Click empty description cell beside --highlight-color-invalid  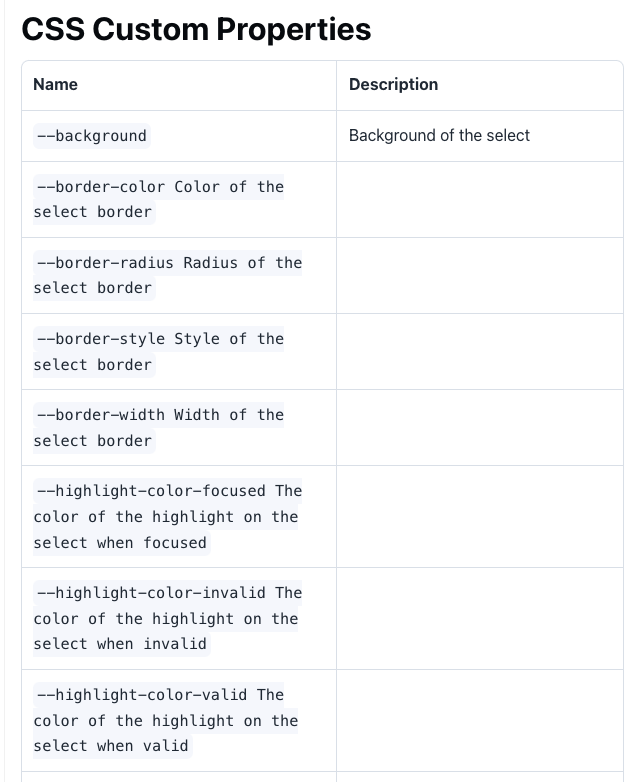tap(480, 618)
